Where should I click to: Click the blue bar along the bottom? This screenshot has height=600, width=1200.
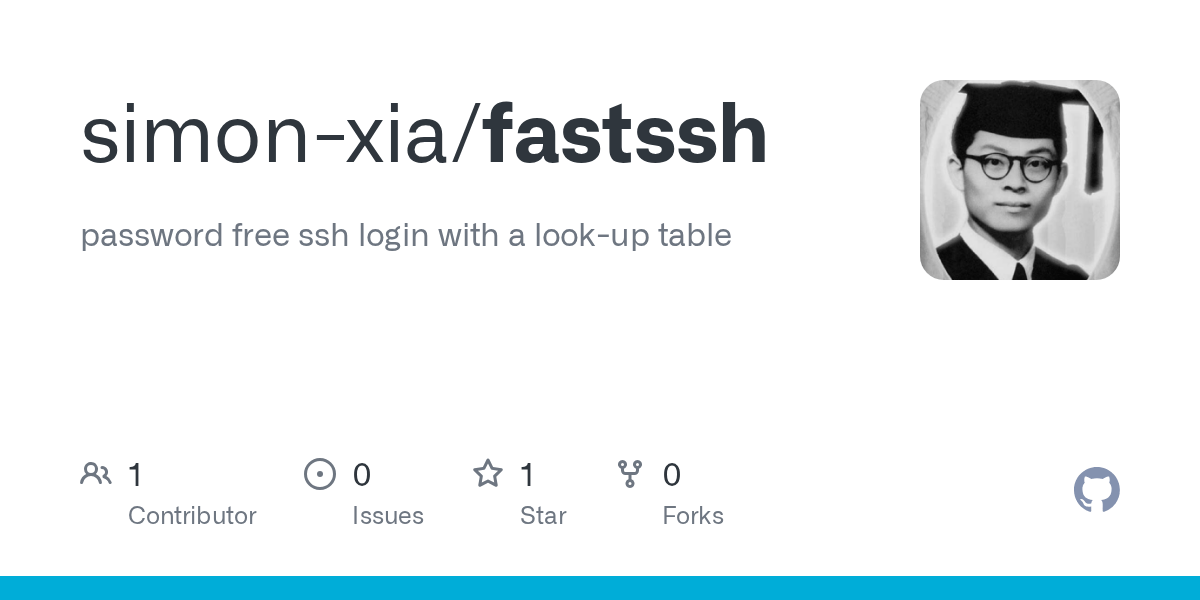coord(600,588)
